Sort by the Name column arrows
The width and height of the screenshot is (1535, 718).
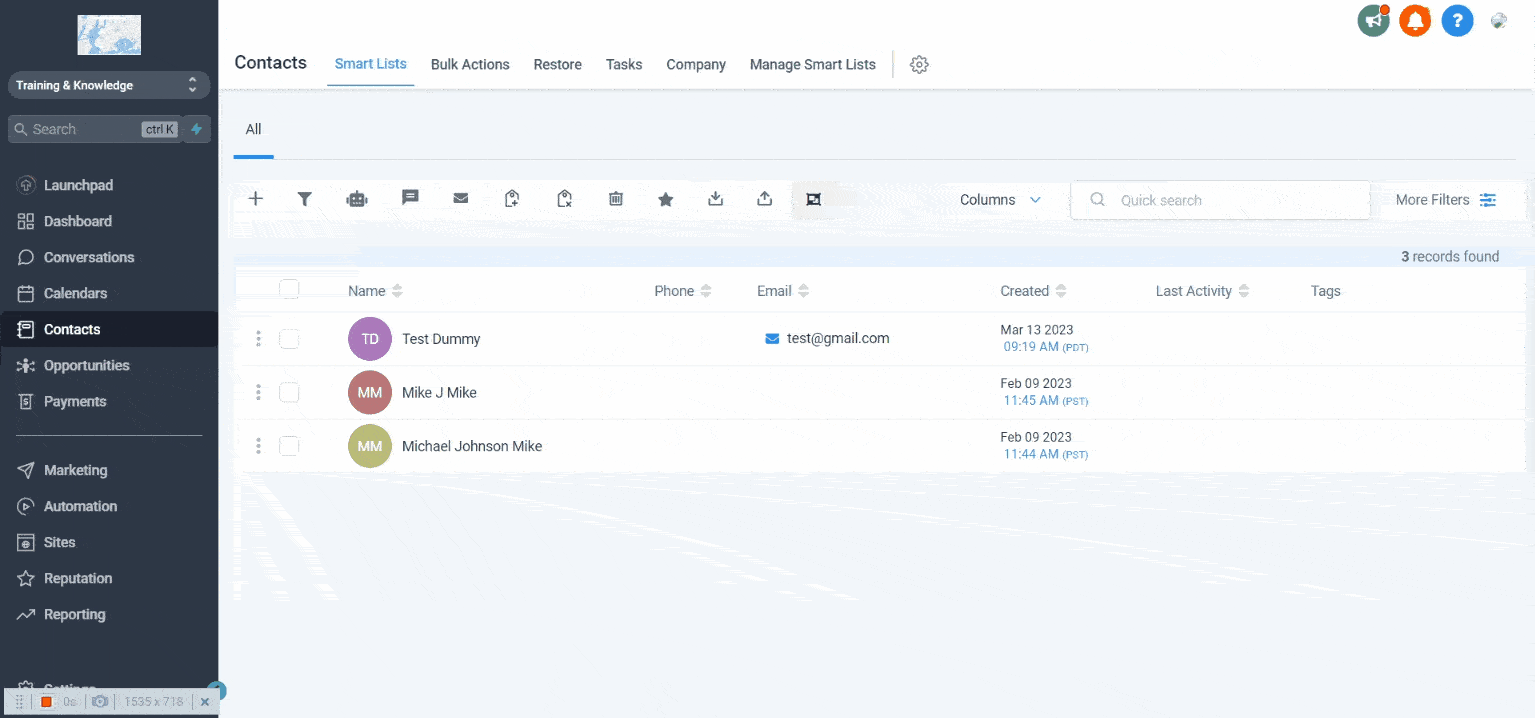[397, 291]
